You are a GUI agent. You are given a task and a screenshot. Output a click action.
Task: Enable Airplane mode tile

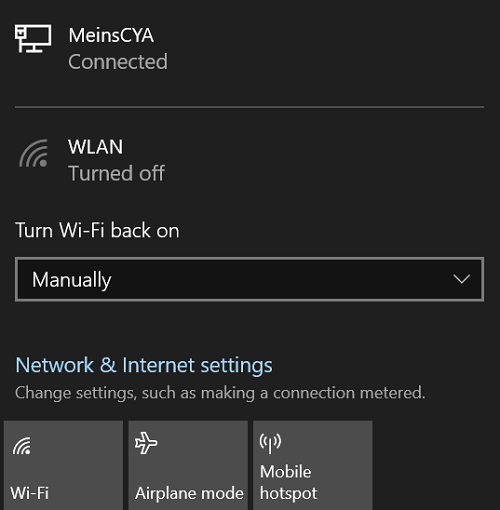188,465
